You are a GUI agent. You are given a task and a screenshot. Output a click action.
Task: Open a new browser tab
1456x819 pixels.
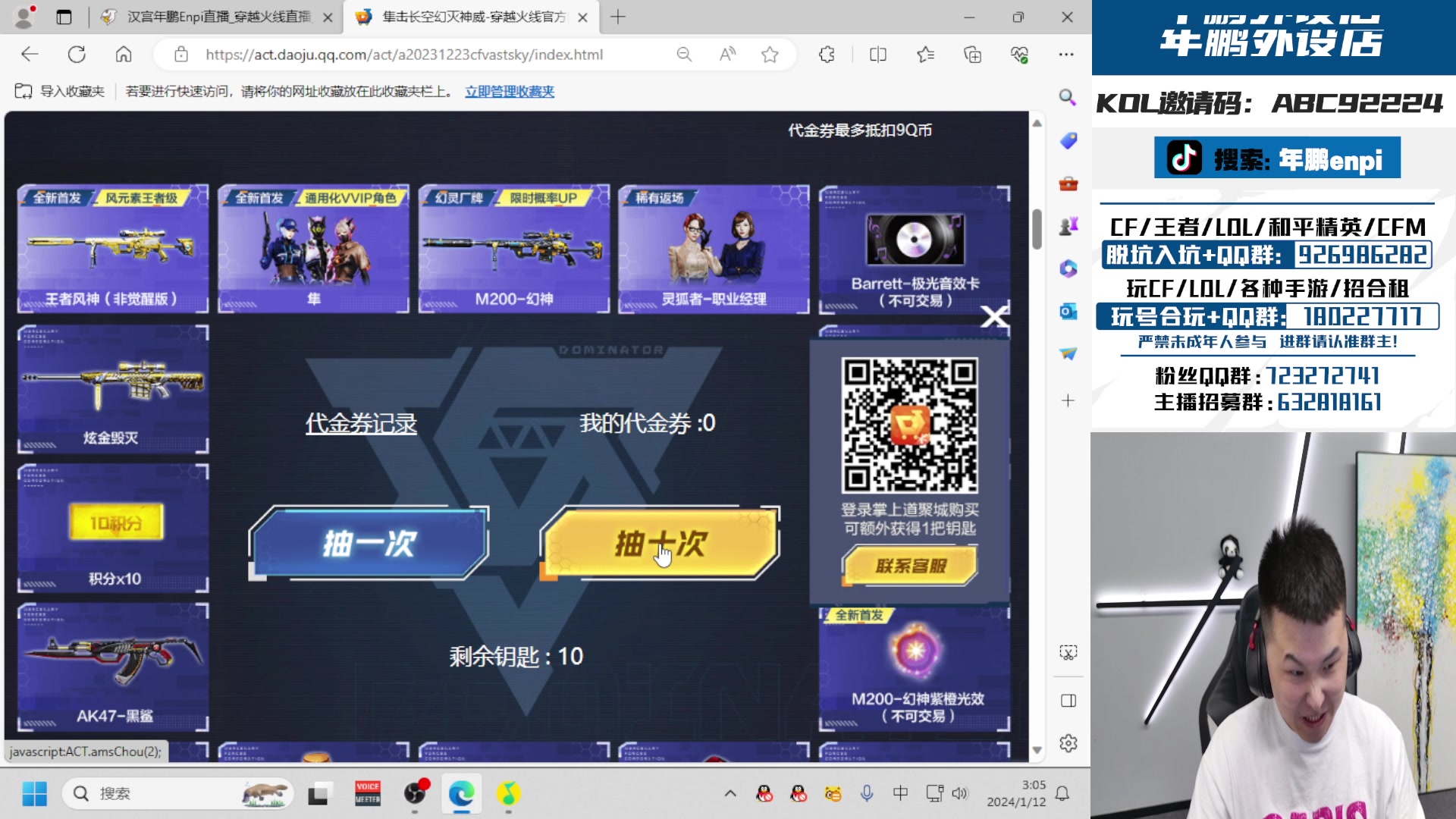618,17
